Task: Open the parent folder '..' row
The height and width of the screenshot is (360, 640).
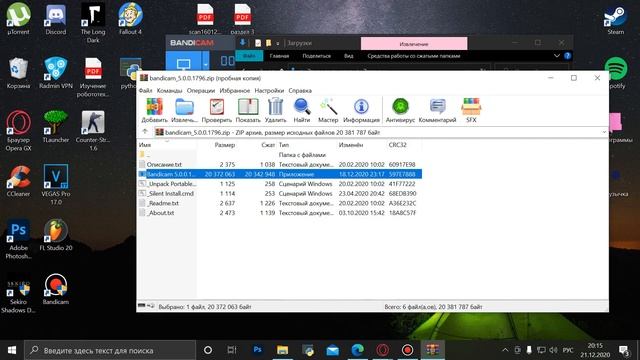Action: tap(280, 155)
